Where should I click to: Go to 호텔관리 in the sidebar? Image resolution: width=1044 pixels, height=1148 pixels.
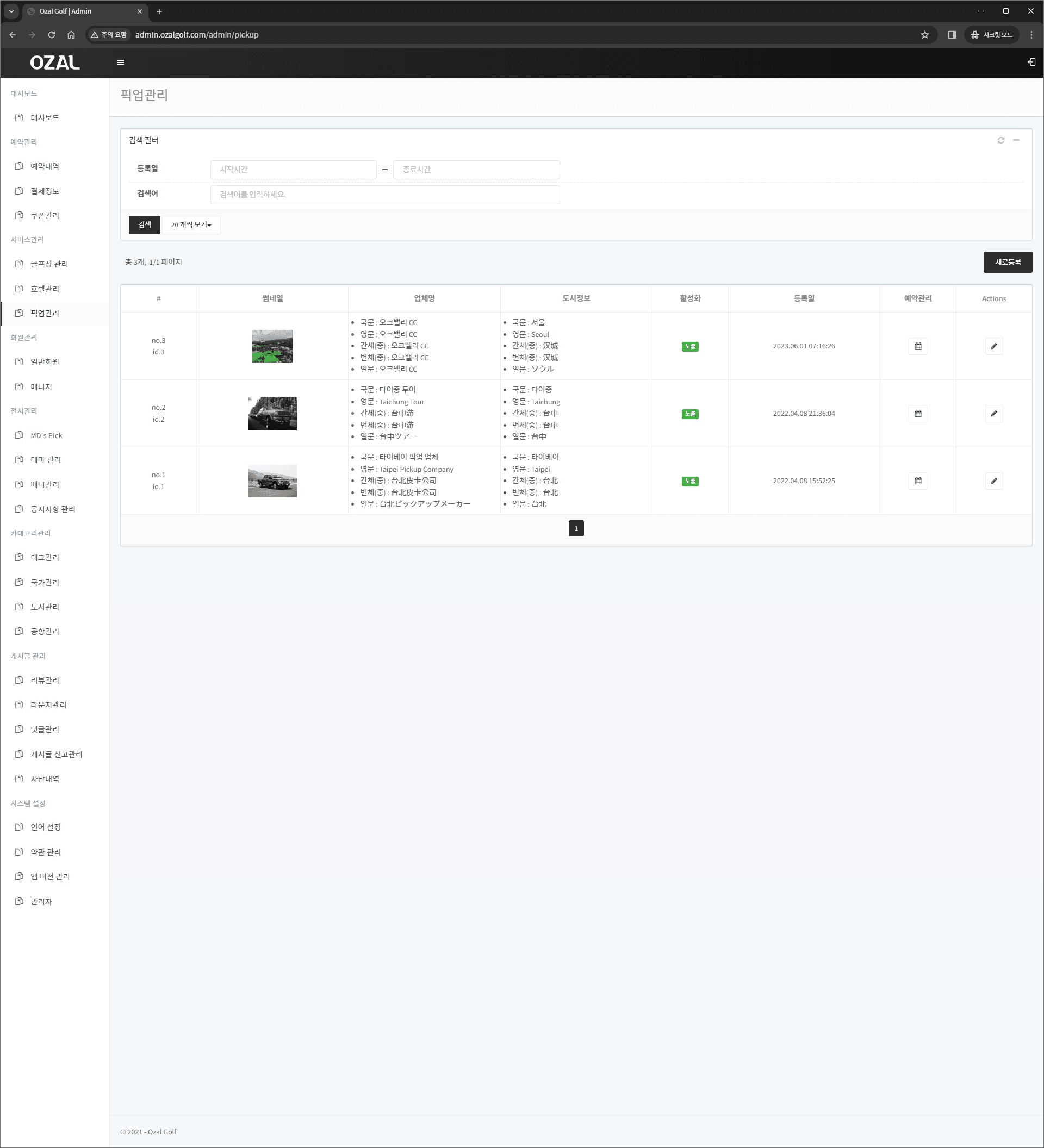tap(45, 289)
